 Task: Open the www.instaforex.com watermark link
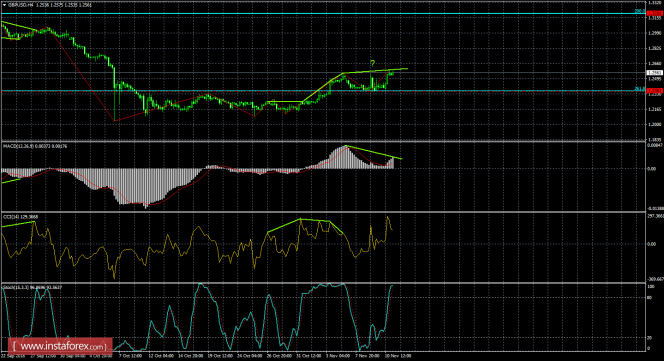point(59,346)
